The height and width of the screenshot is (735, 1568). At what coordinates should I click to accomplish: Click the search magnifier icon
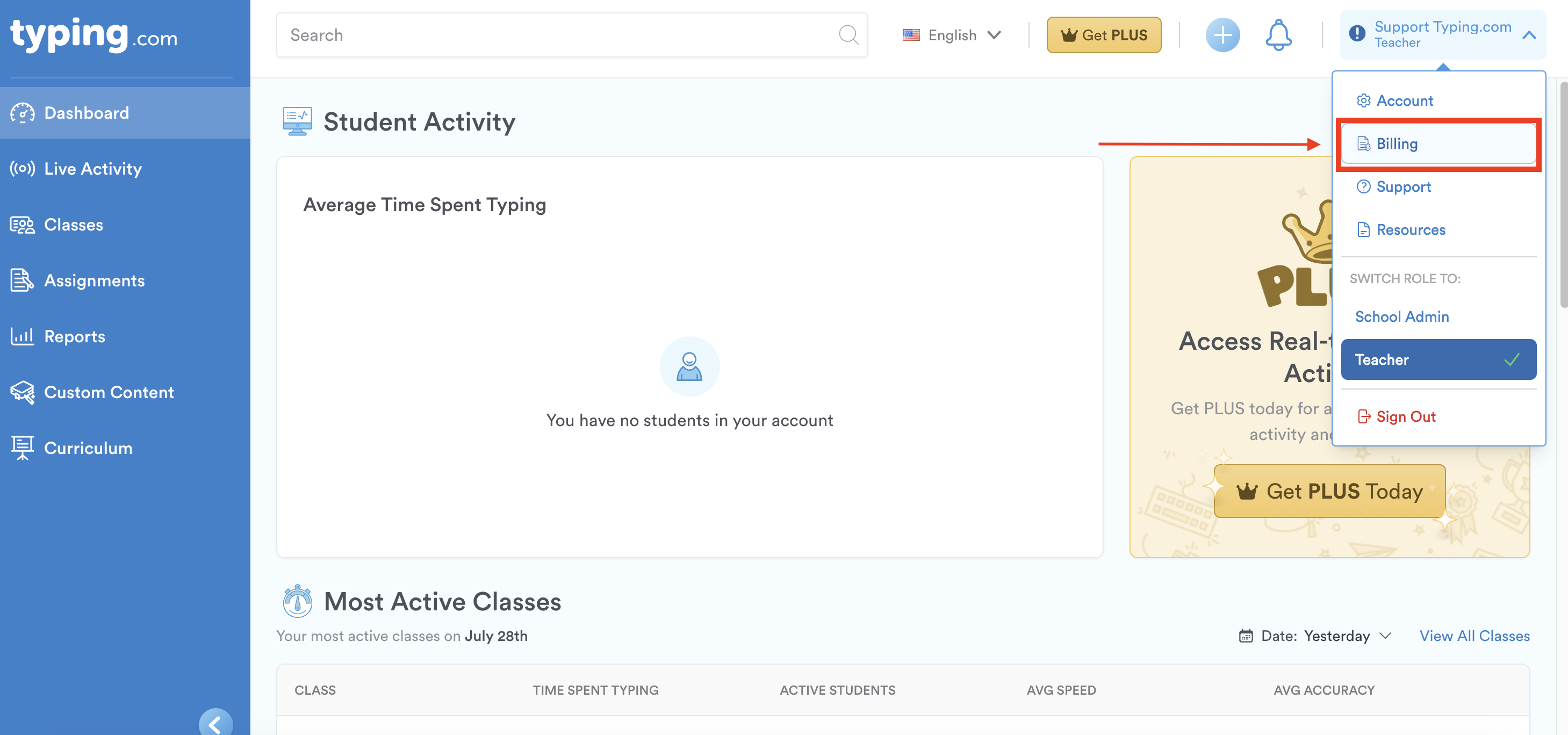click(848, 35)
